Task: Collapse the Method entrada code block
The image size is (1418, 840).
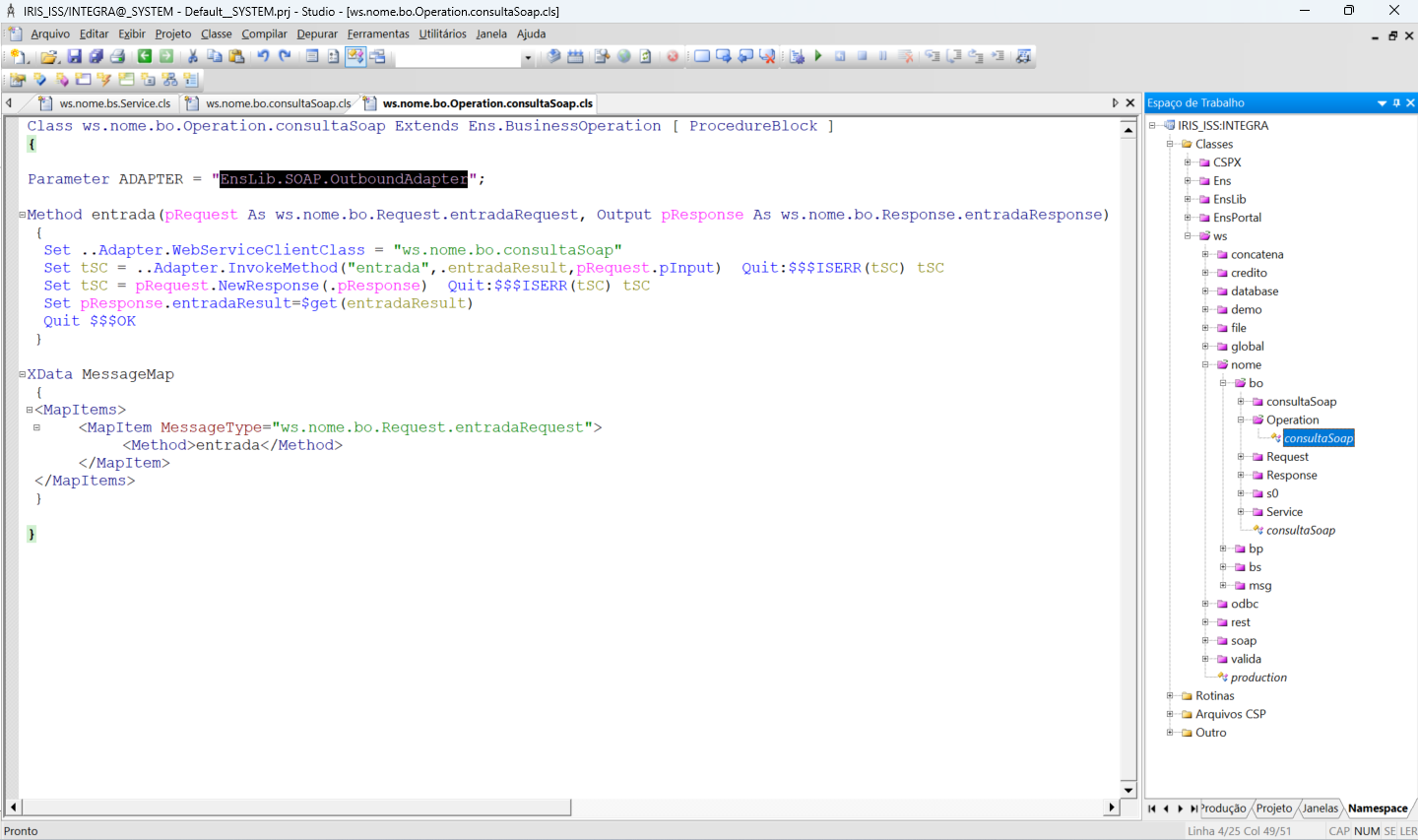Action: tap(22, 215)
